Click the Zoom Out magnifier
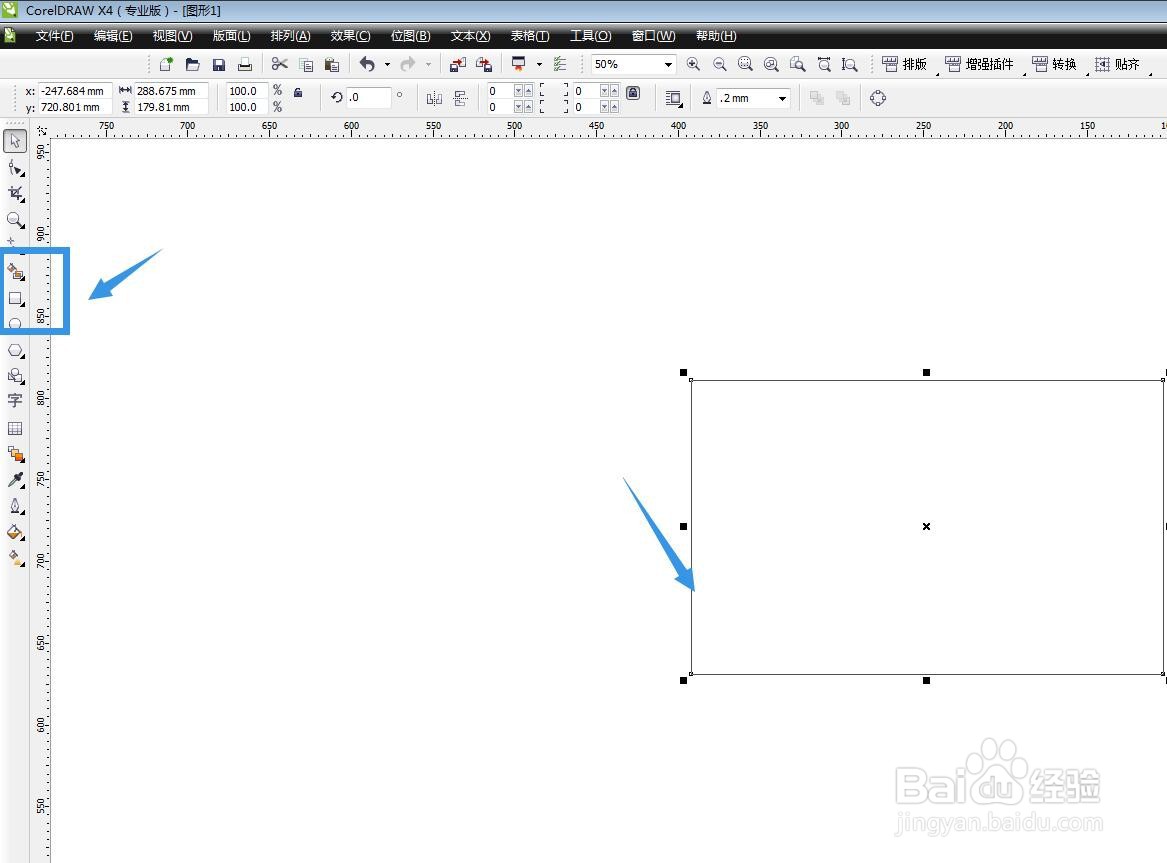Viewport: 1167px width, 863px height. (720, 64)
